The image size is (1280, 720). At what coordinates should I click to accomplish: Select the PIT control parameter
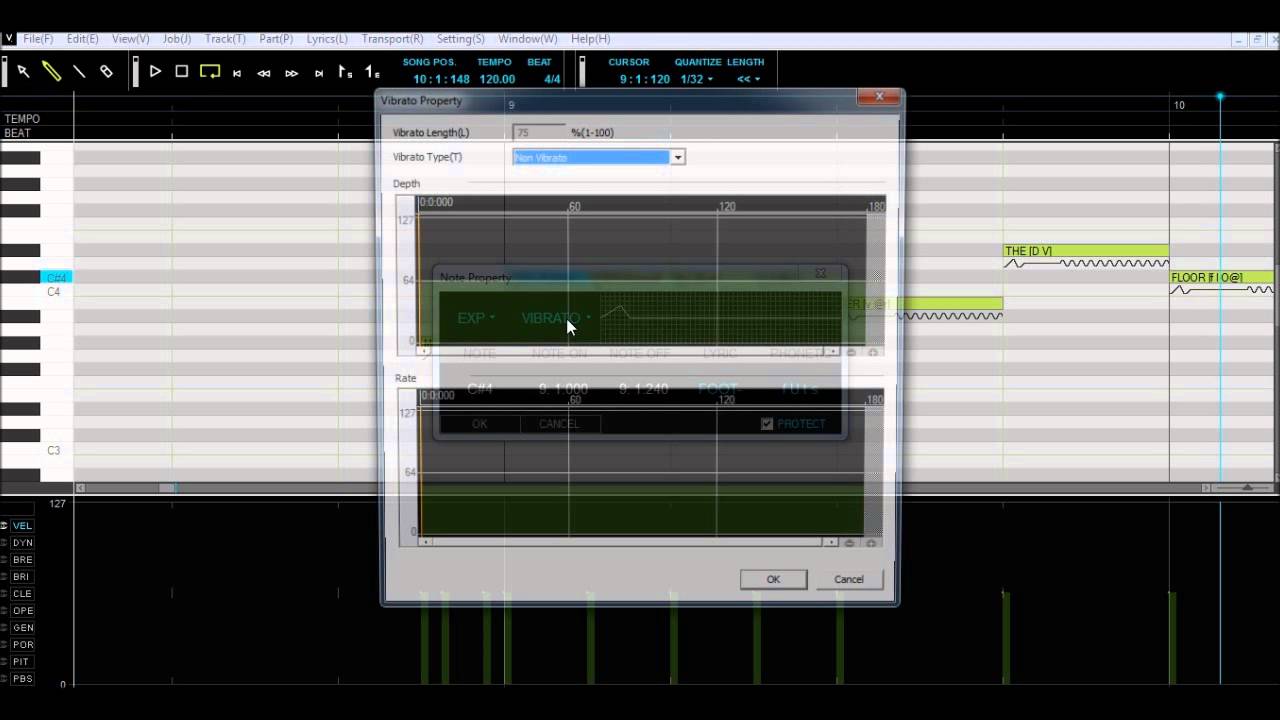22,662
